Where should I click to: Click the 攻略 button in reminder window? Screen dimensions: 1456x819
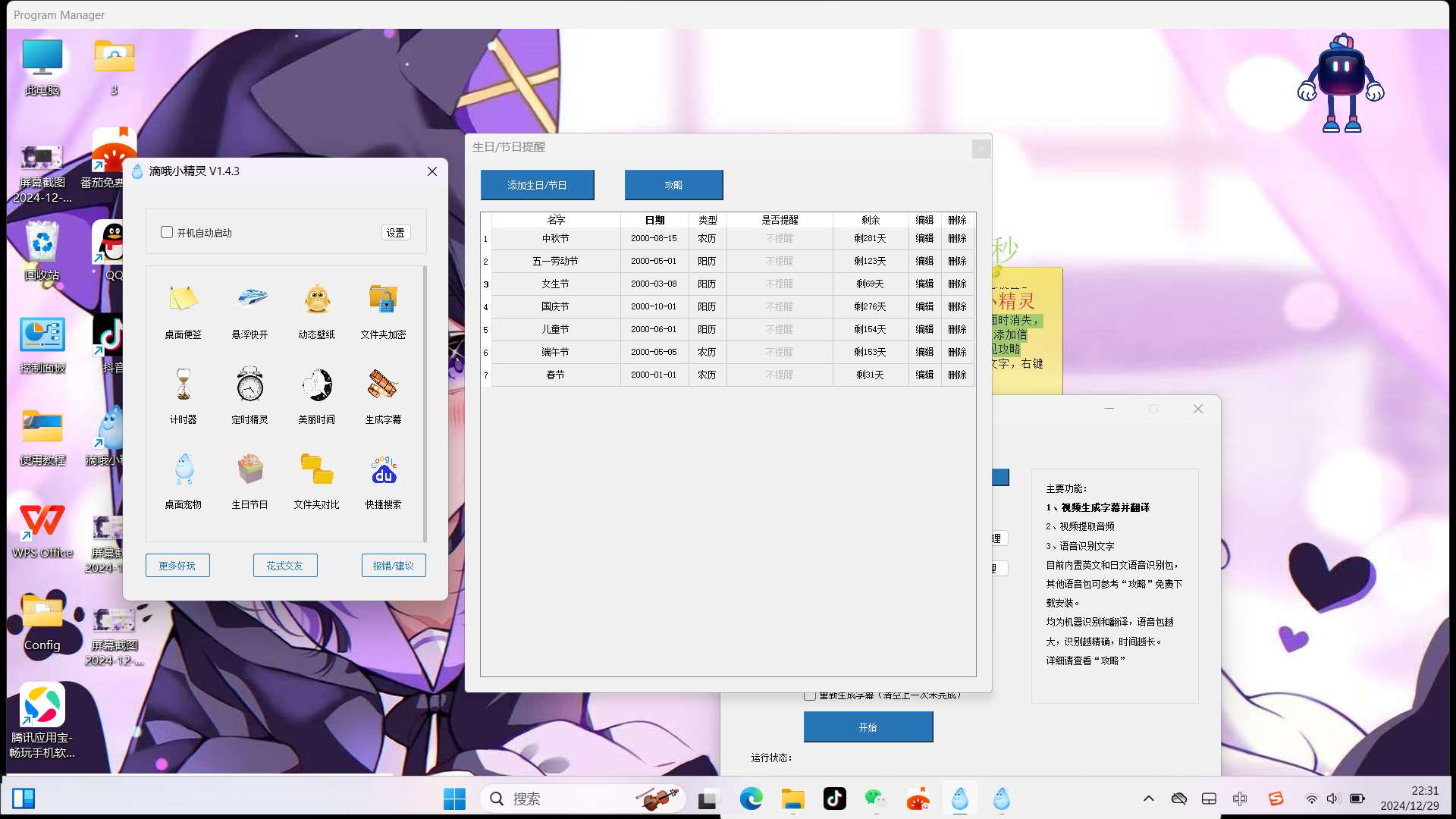pyautogui.click(x=673, y=185)
